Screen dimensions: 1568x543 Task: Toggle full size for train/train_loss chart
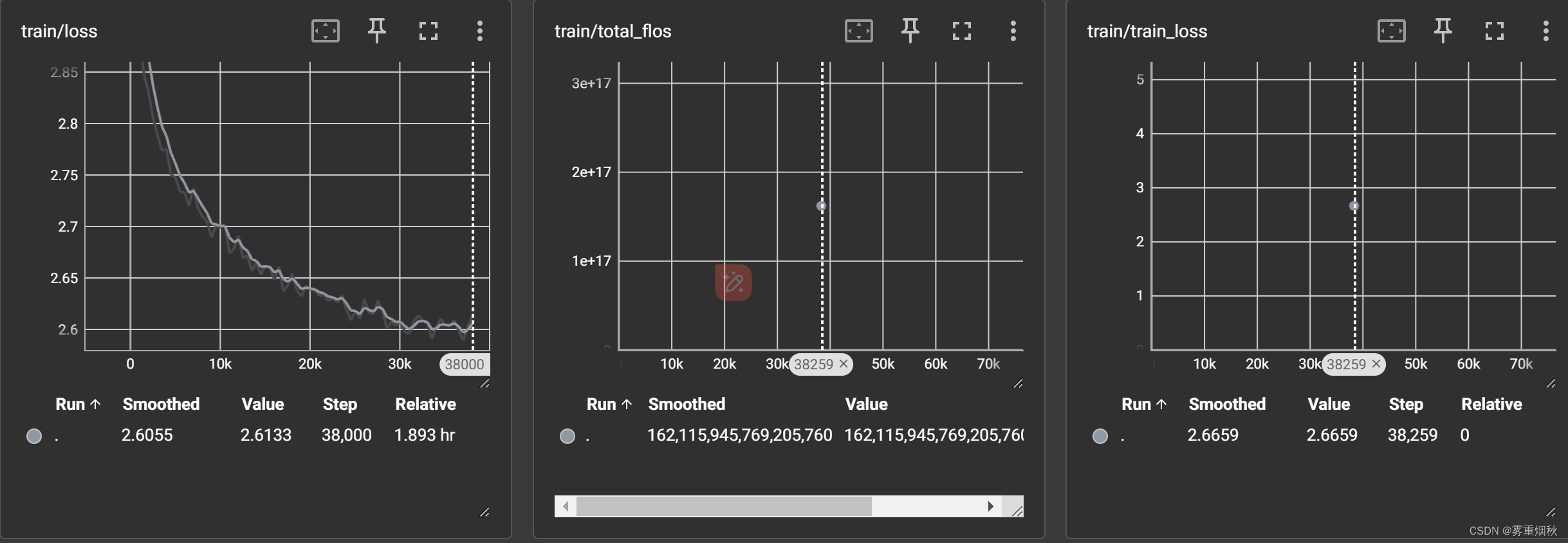1495,31
